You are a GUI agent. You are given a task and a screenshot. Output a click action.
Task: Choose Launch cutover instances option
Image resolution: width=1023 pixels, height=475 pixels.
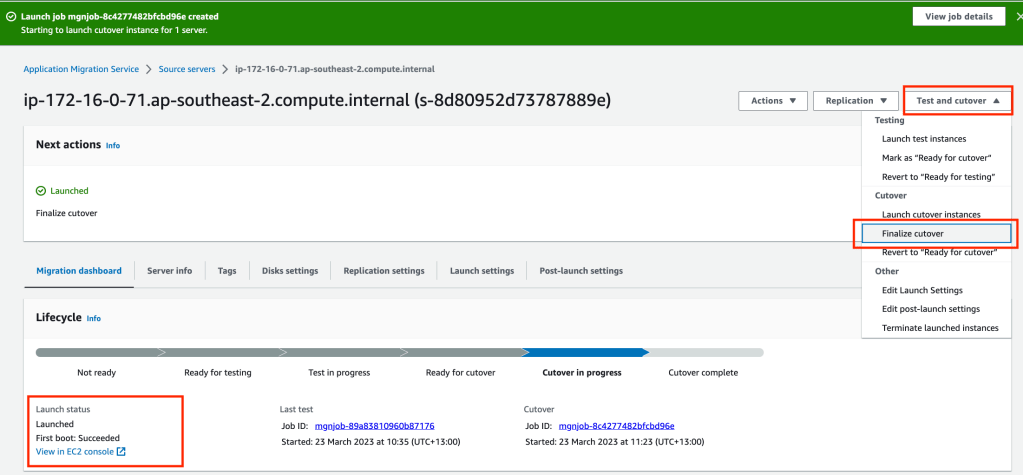(x=930, y=215)
